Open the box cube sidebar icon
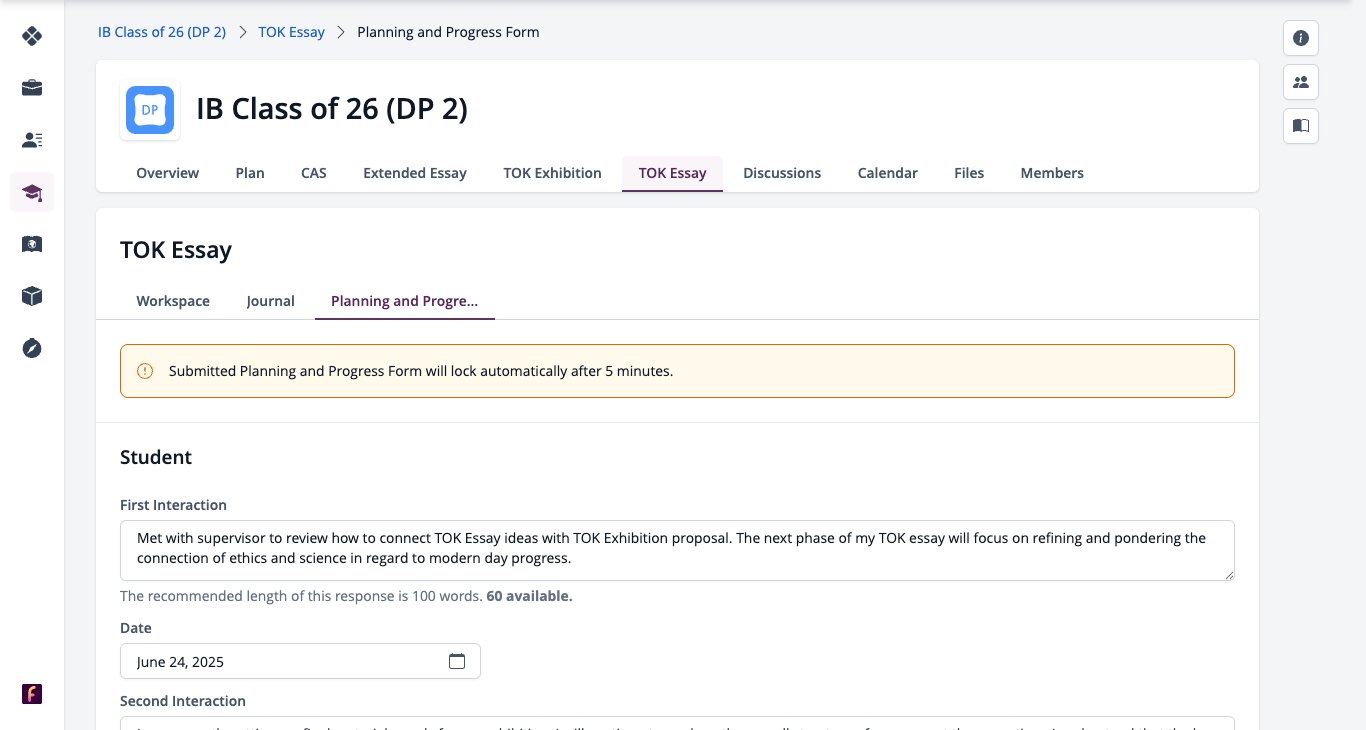The width and height of the screenshot is (1366, 730). [32, 296]
